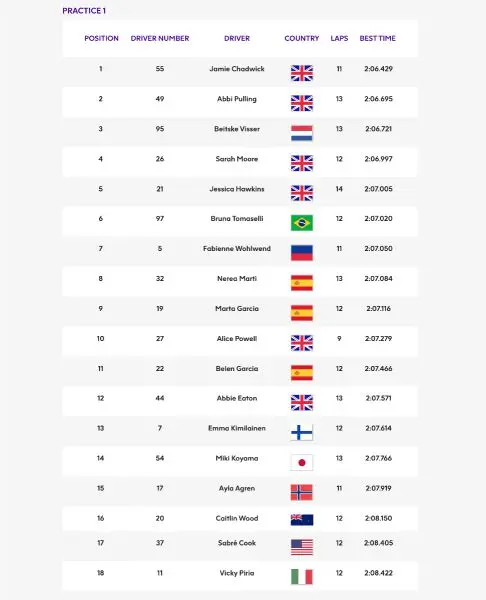This screenshot has height=600, width=486.
Task: Select the POSITION column header
Action: tap(101, 38)
